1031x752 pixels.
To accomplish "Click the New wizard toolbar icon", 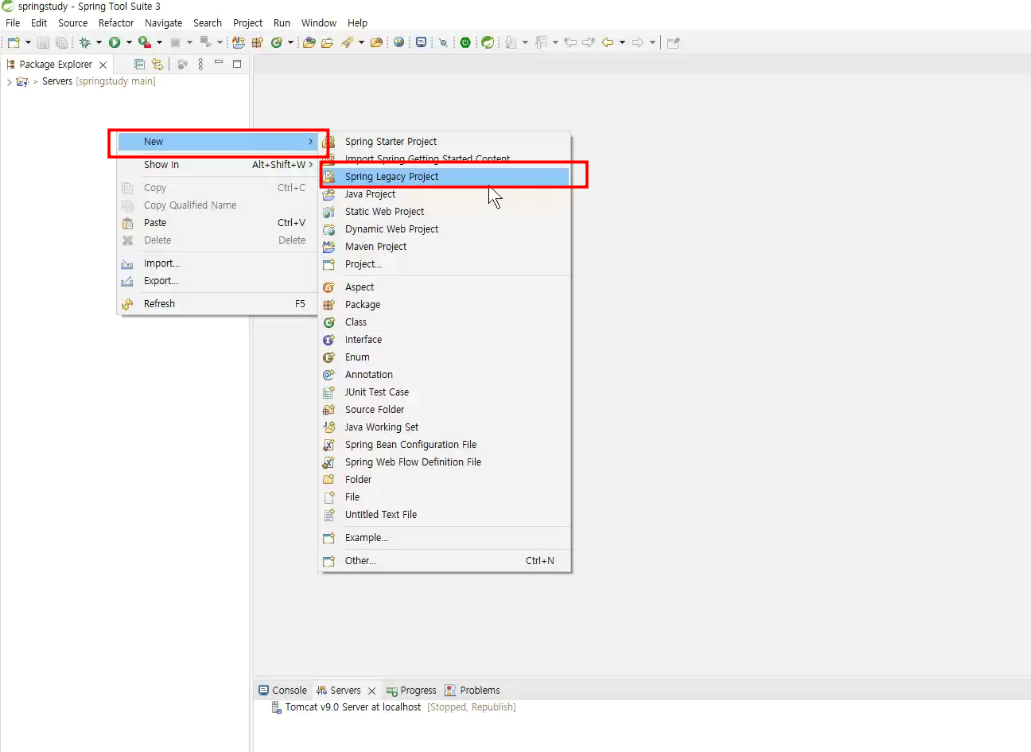I will pyautogui.click(x=13, y=43).
